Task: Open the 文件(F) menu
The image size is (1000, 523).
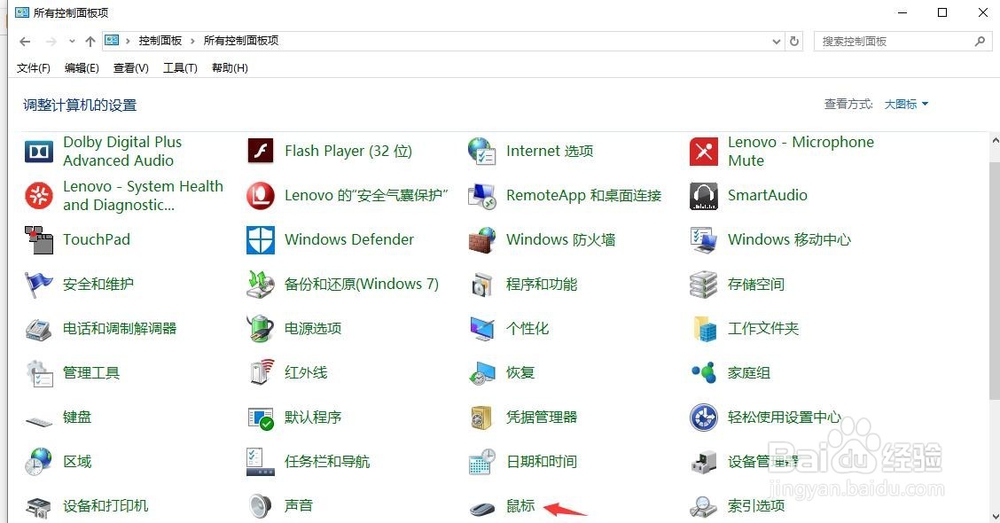Action: (x=33, y=68)
